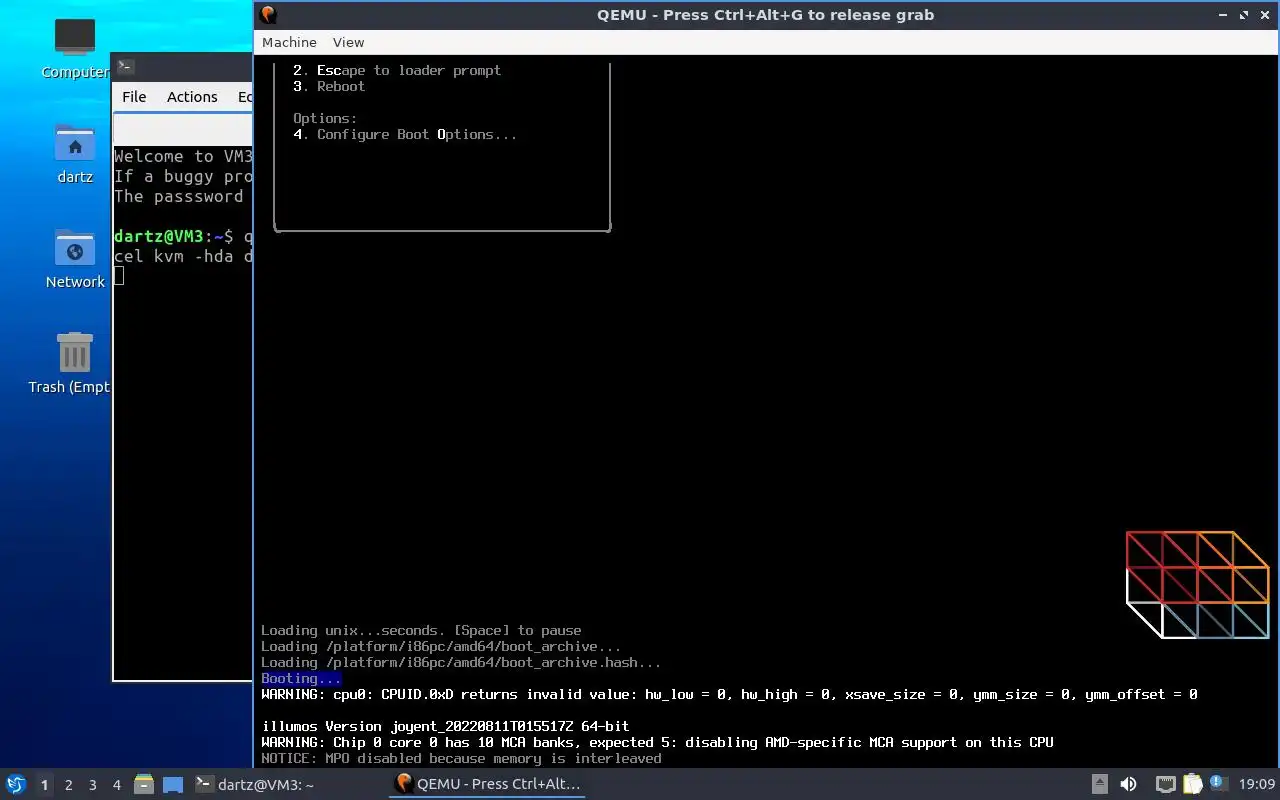Click the show desktop panel icon
Screen dimensions: 1280x800
pyautogui.click(x=173, y=785)
